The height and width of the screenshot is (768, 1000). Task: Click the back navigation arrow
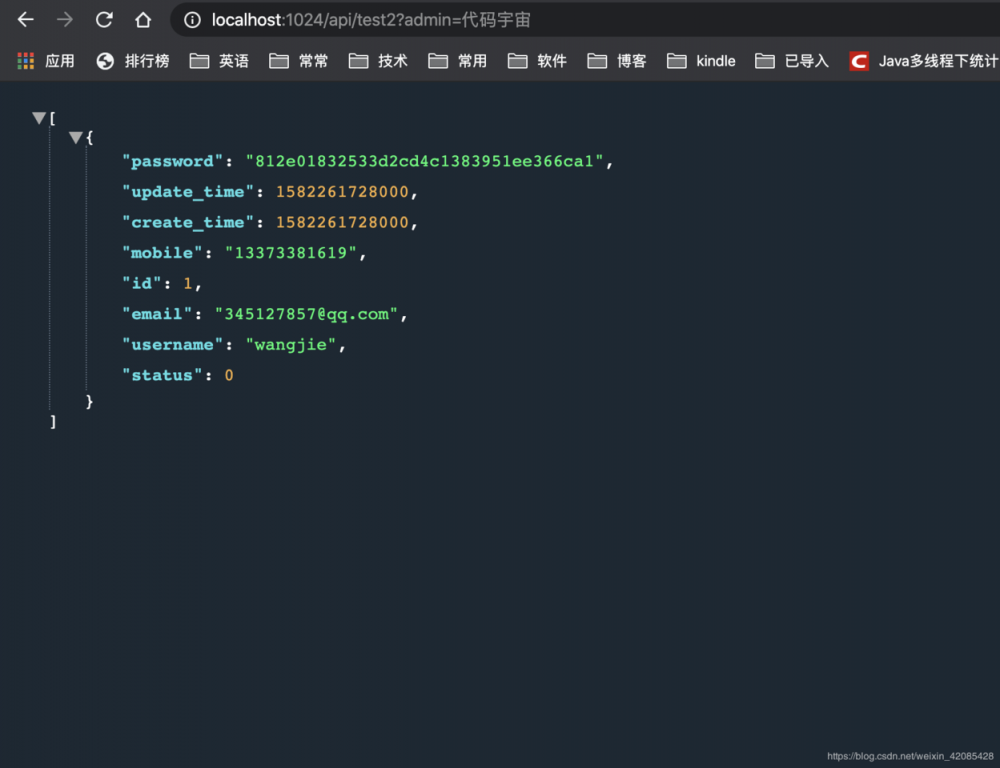coord(24,19)
